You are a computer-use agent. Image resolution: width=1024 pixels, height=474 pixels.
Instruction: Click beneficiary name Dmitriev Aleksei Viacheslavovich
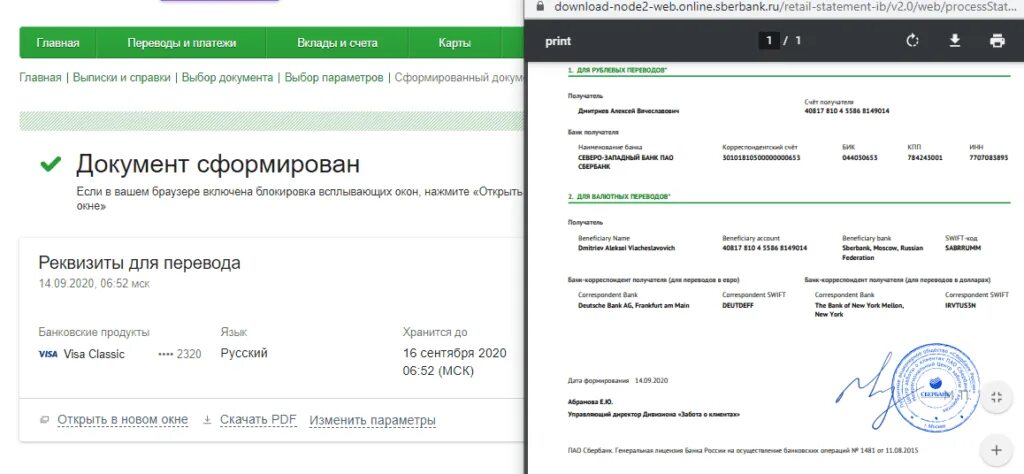point(626,248)
